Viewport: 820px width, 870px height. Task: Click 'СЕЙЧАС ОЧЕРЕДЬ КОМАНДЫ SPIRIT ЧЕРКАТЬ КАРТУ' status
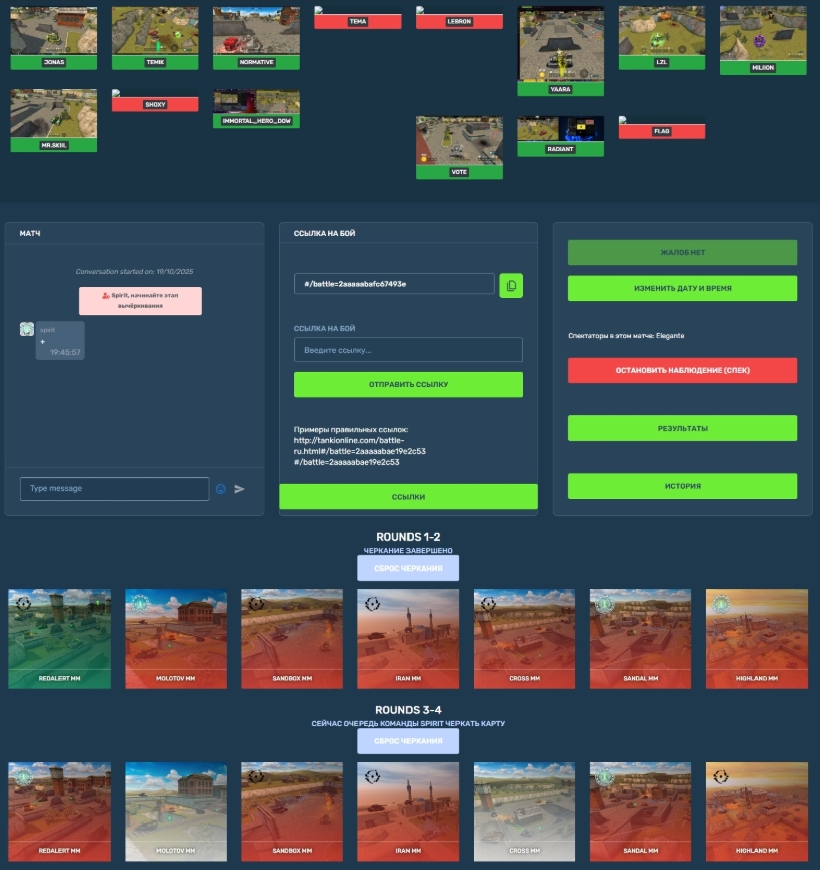click(408, 724)
